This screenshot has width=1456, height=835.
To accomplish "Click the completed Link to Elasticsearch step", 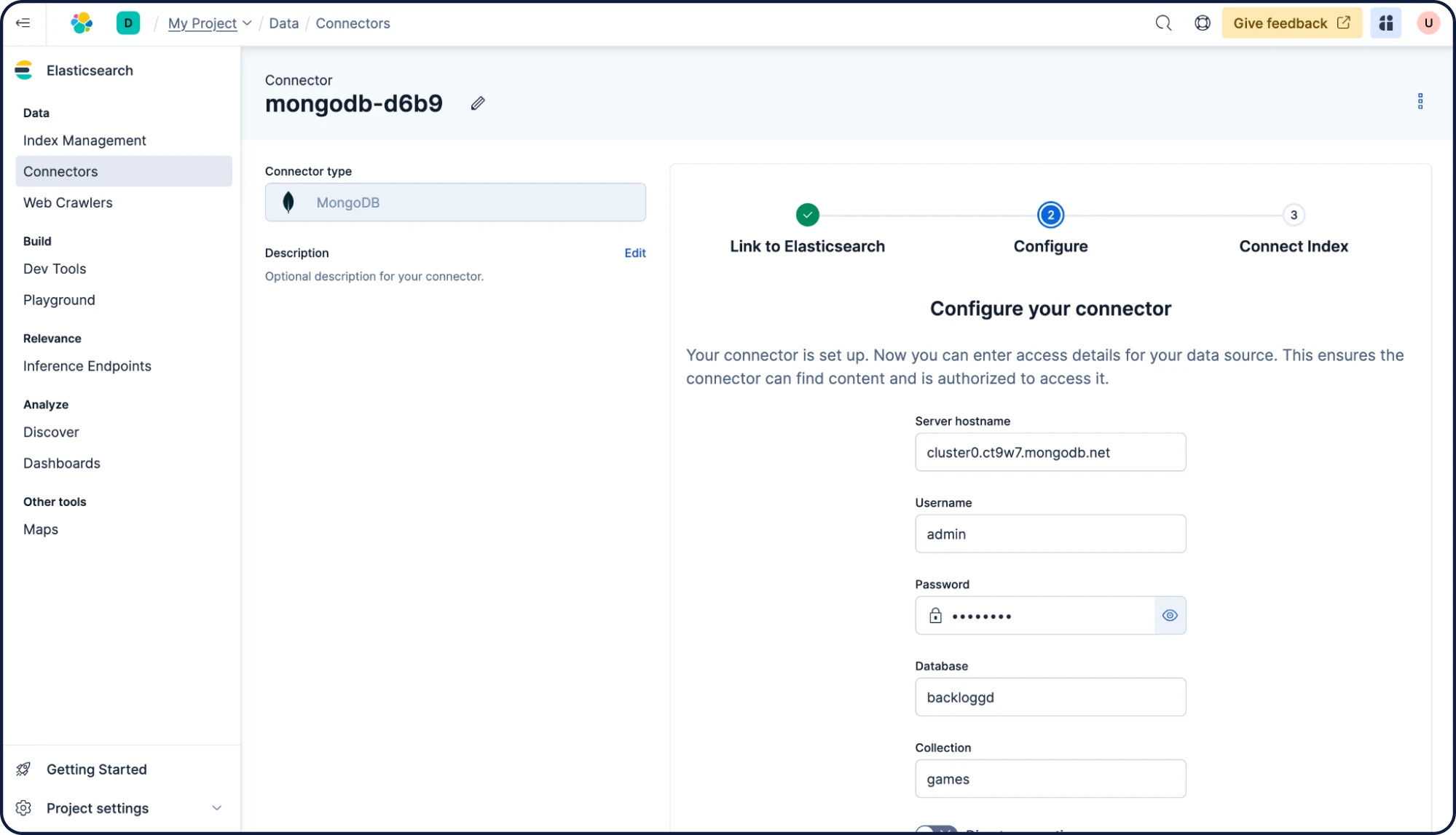I will point(807,215).
